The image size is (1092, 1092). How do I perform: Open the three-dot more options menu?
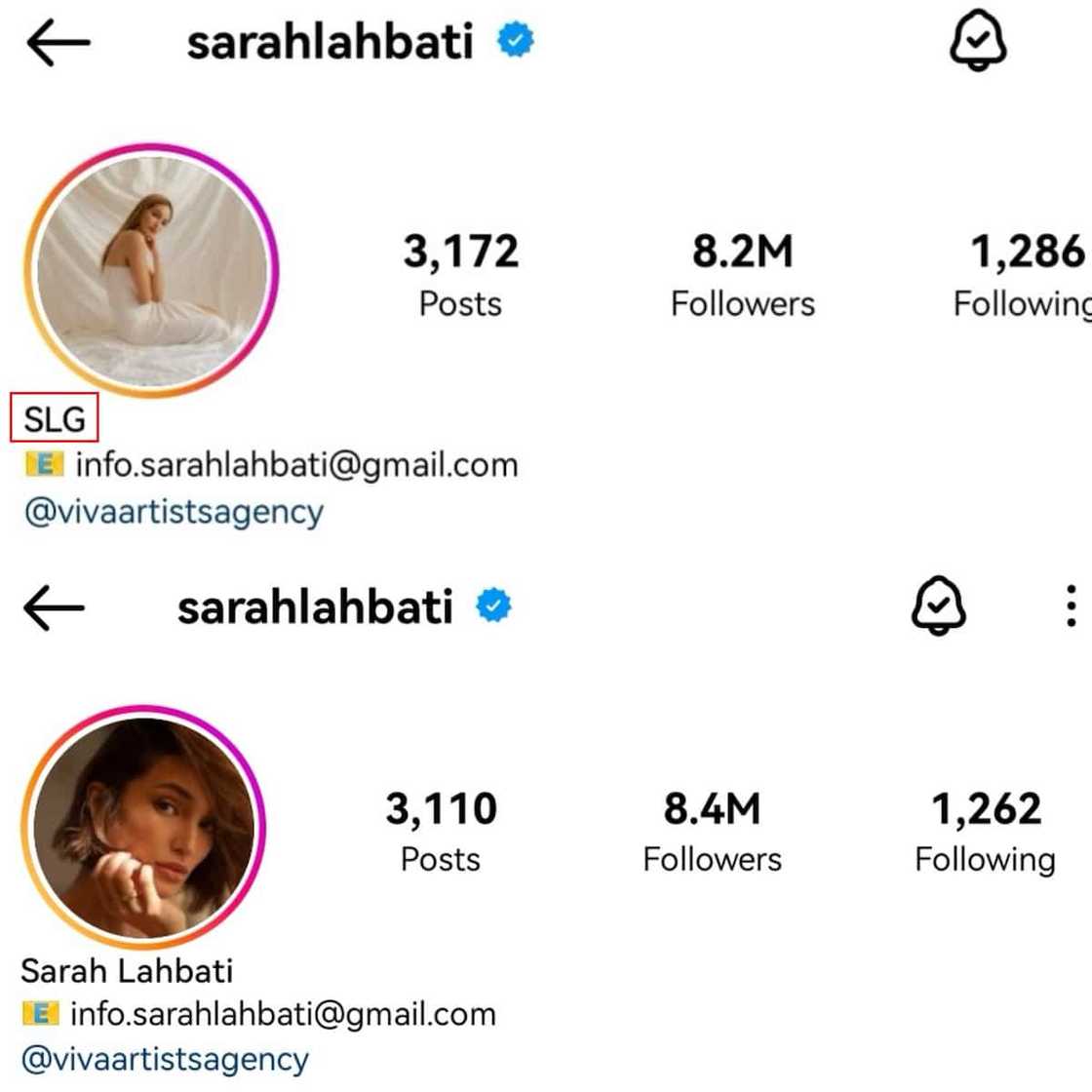[1072, 605]
